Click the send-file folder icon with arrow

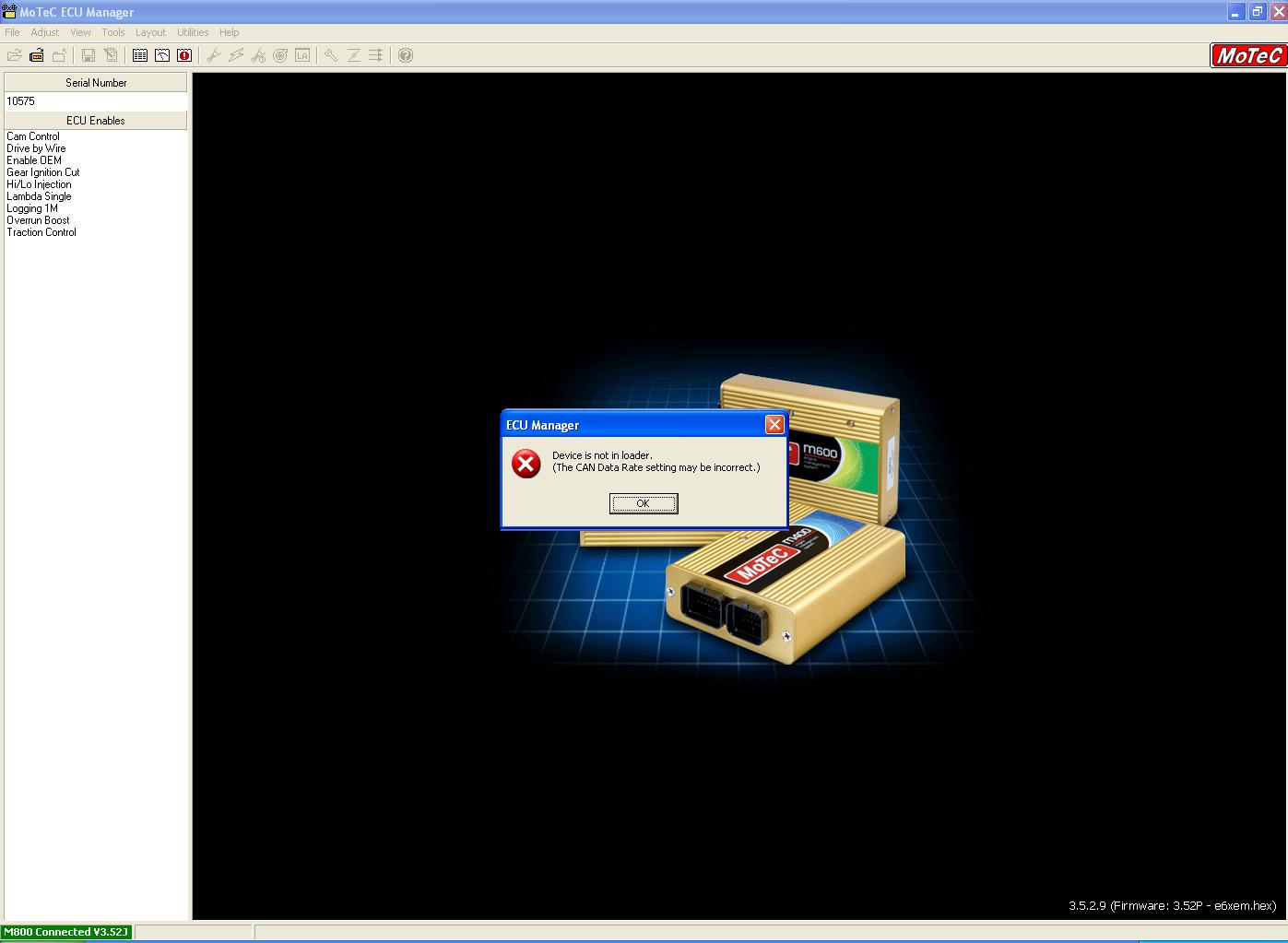pyautogui.click(x=59, y=55)
